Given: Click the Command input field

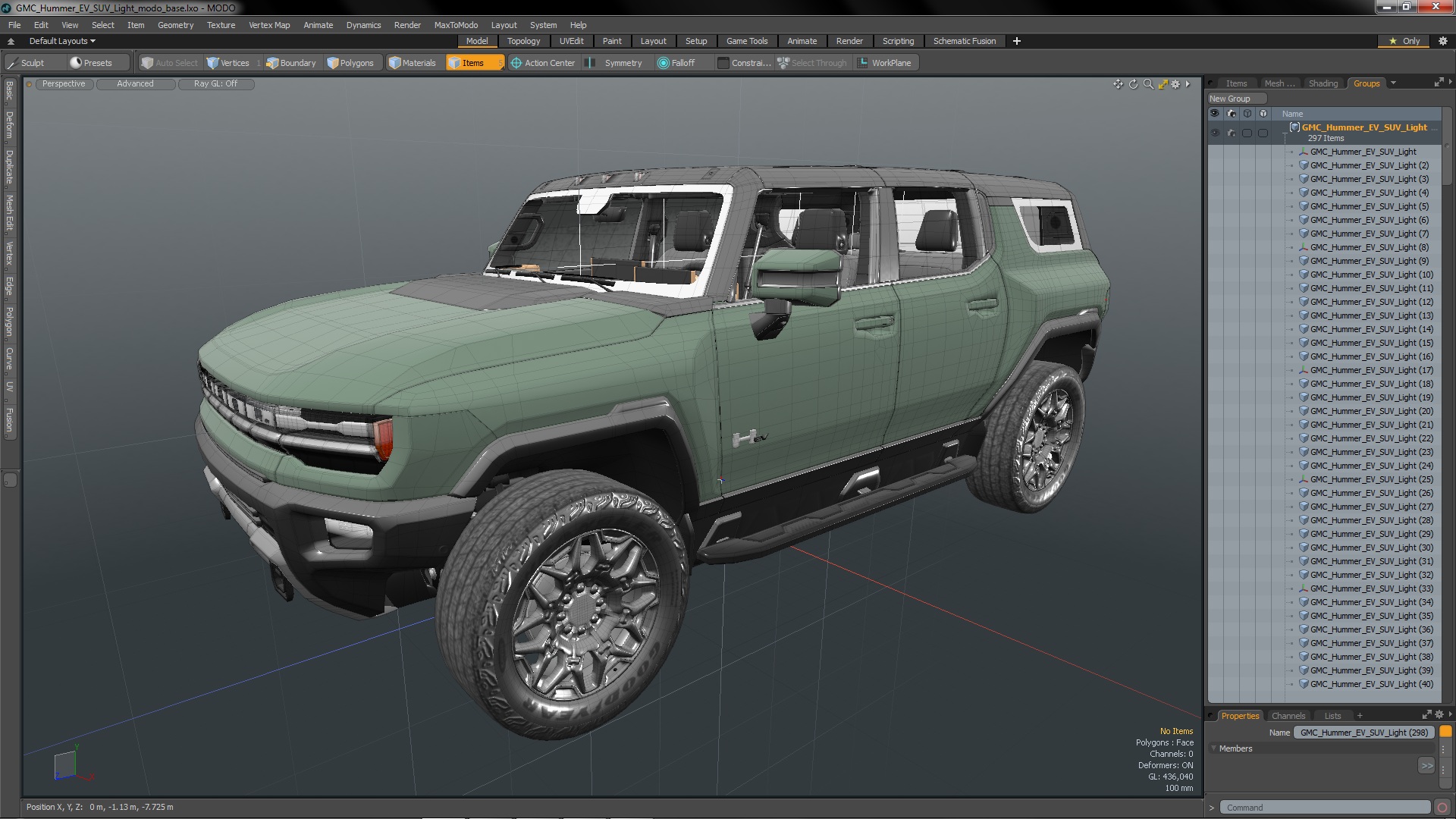Looking at the screenshot, I should 1325,808.
